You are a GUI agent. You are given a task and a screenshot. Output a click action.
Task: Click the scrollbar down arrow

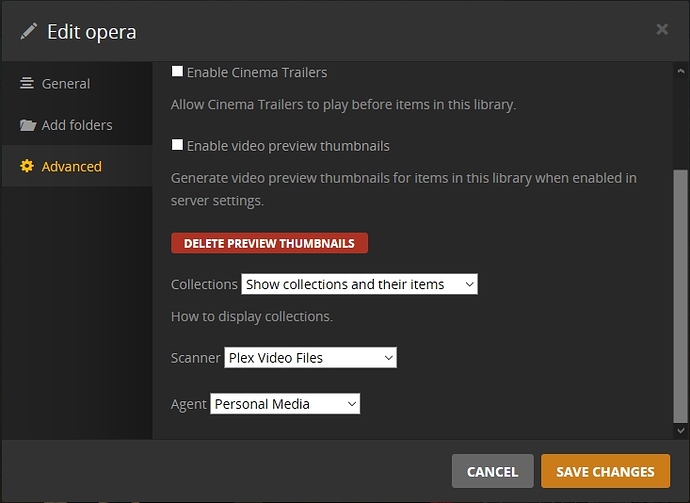tap(681, 430)
